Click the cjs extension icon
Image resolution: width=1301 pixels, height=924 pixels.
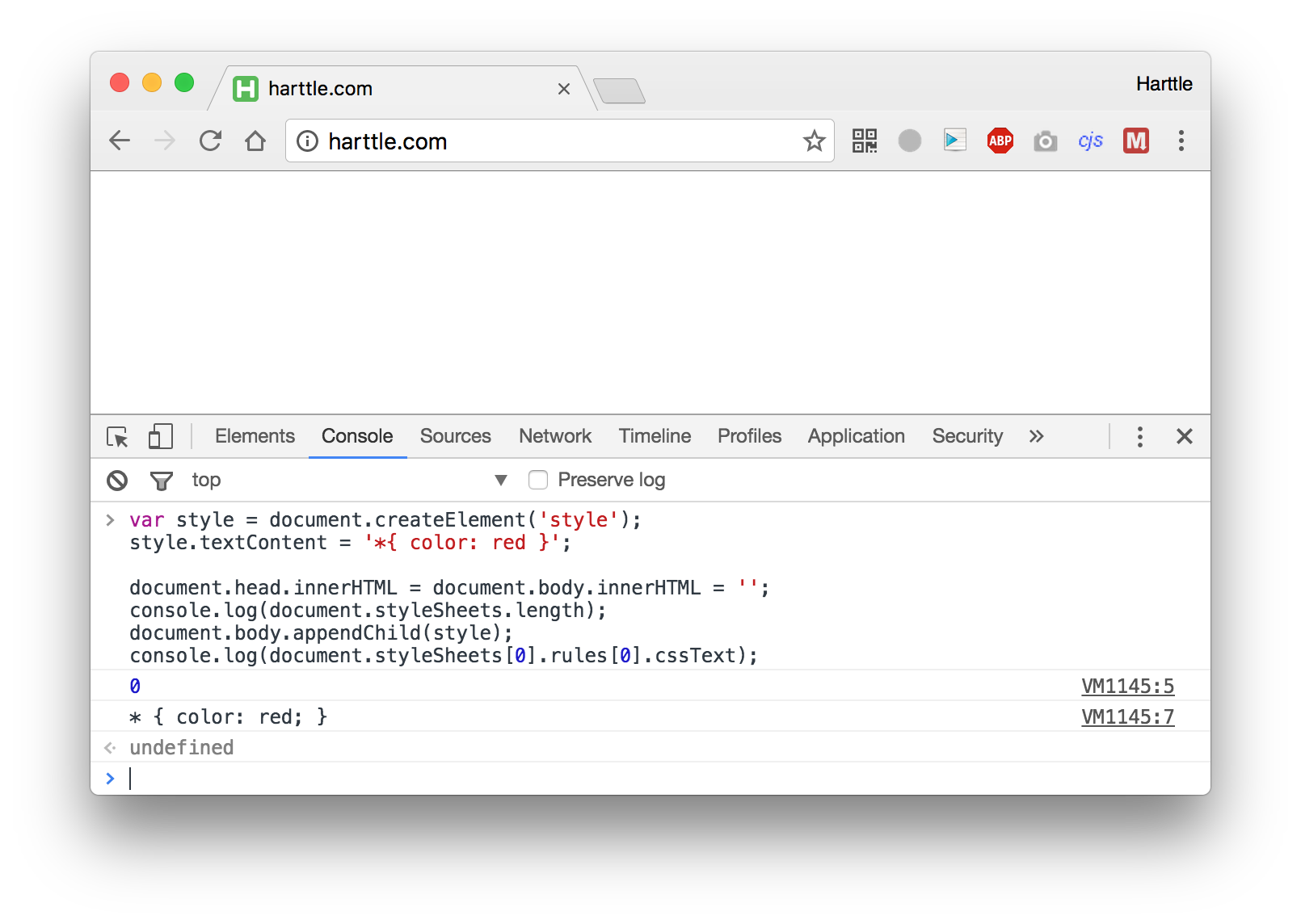point(1090,141)
